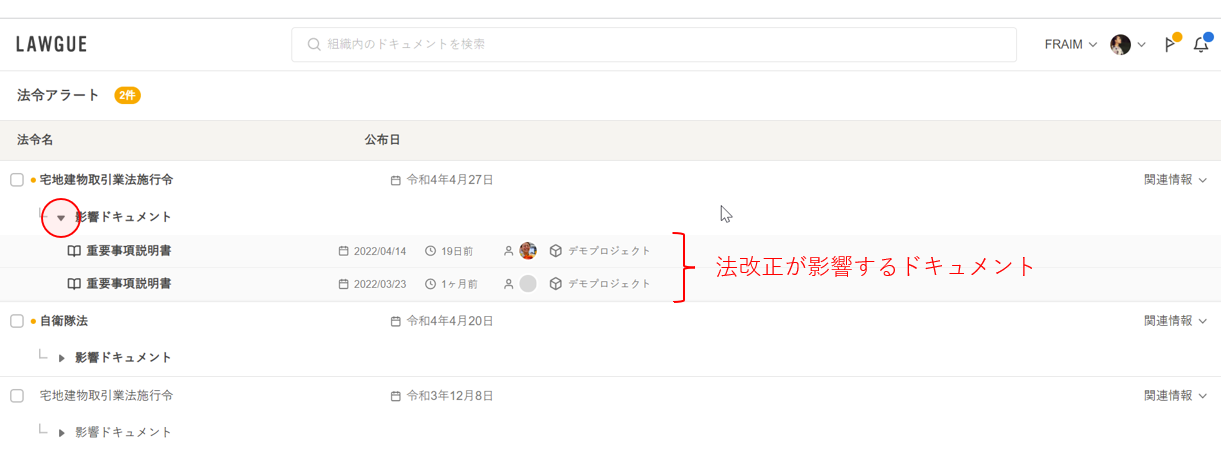The width and height of the screenshot is (1221, 453).
Task: Check the 自衛隊法 checkbox
Action: pyautogui.click(x=17, y=321)
